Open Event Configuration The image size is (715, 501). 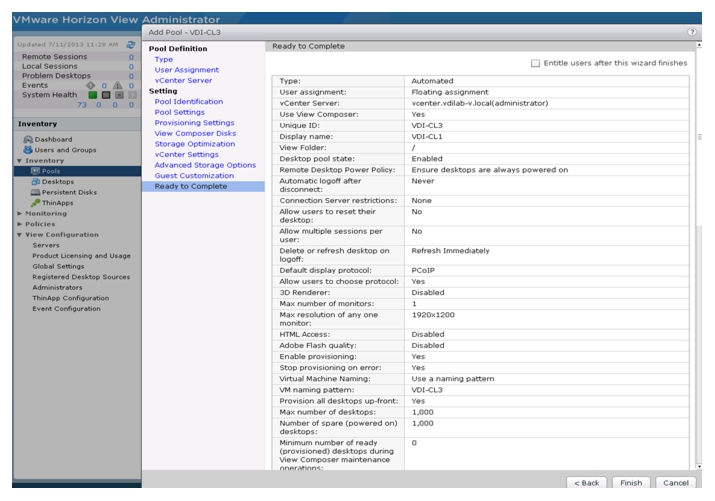click(66, 309)
